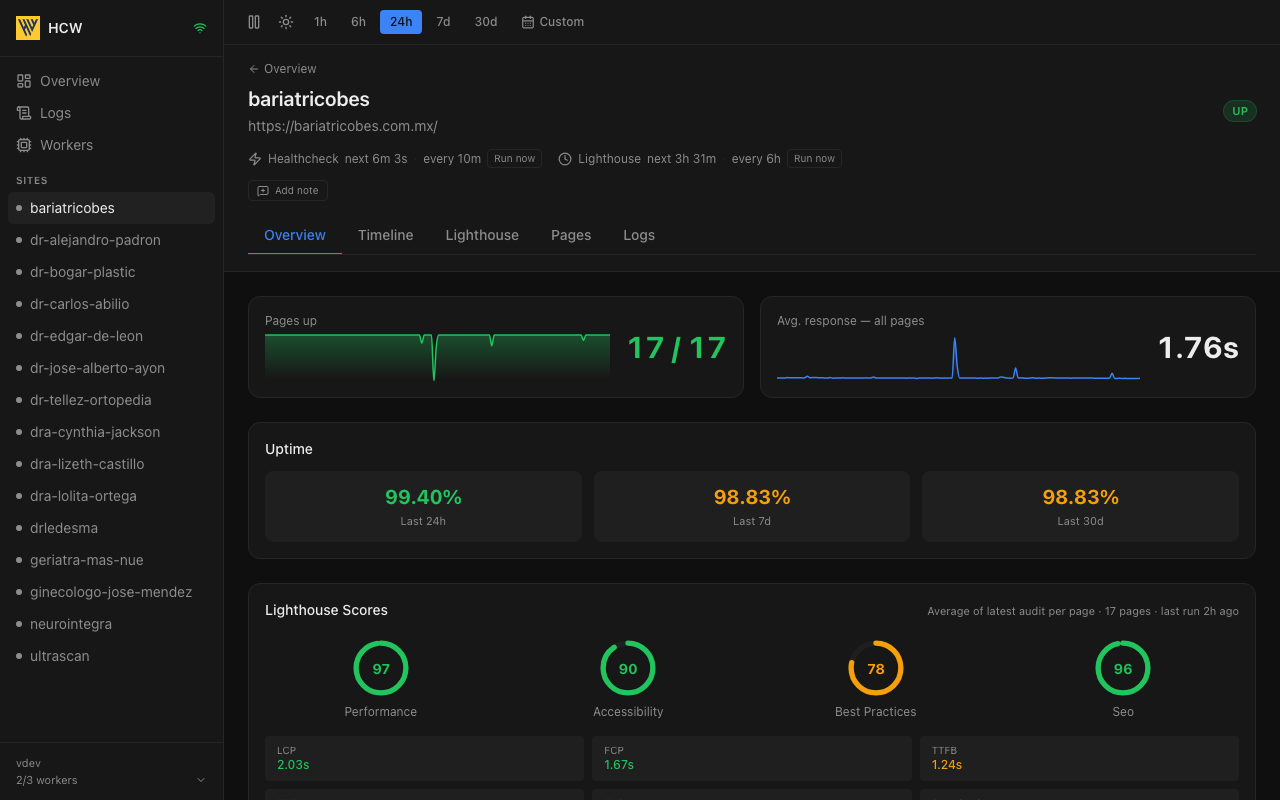Select the 7d time range

pyautogui.click(x=443, y=22)
